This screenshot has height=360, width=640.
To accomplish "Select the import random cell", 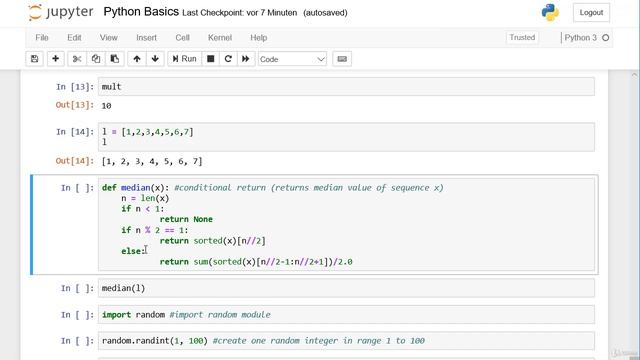I will pyautogui.click(x=346, y=315).
